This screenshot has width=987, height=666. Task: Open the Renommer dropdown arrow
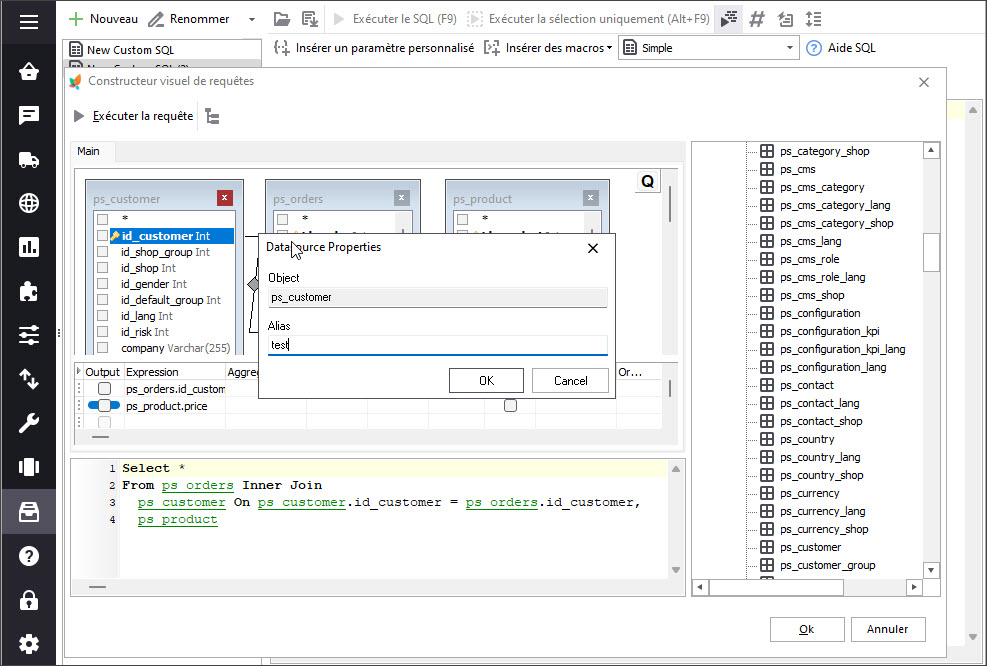click(x=252, y=20)
